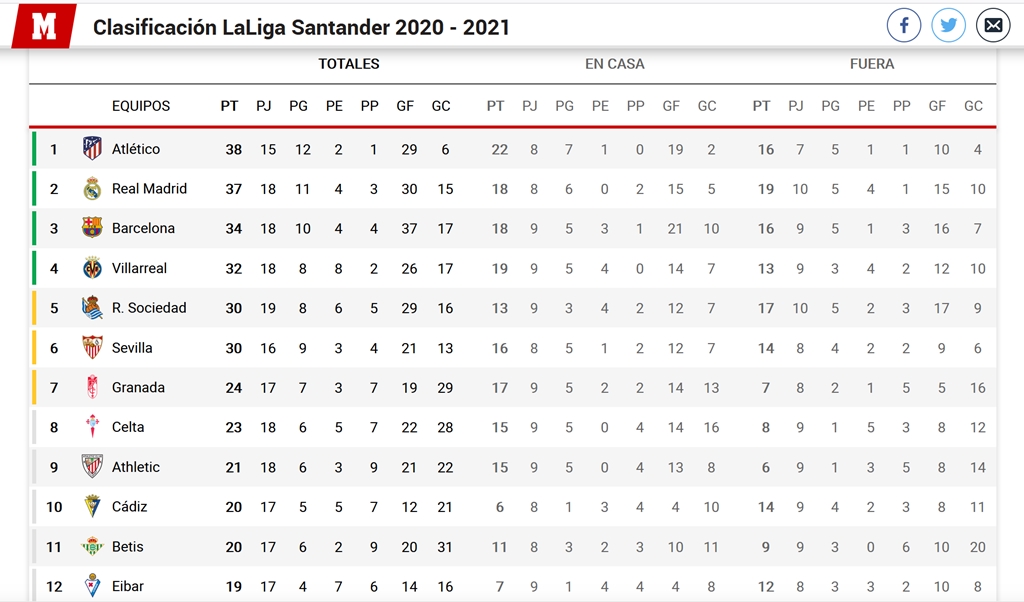Open the R. Sociedad team link

(149, 308)
